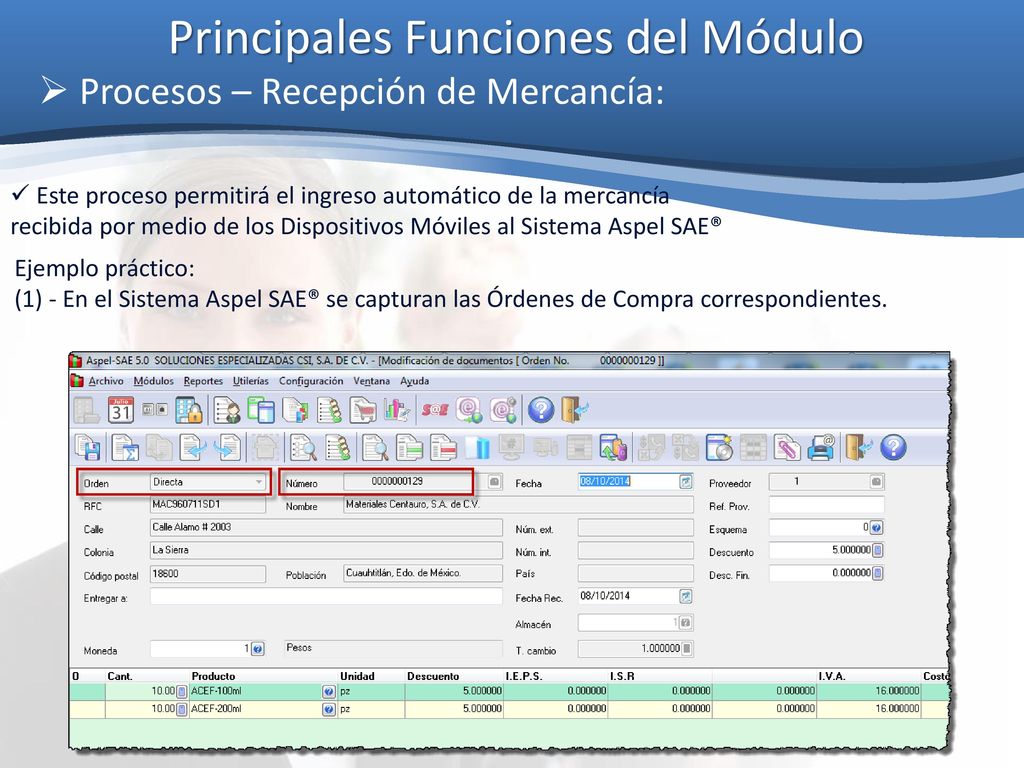The image size is (1024, 768).
Task: Click the red S@E icon
Action: coord(434,410)
